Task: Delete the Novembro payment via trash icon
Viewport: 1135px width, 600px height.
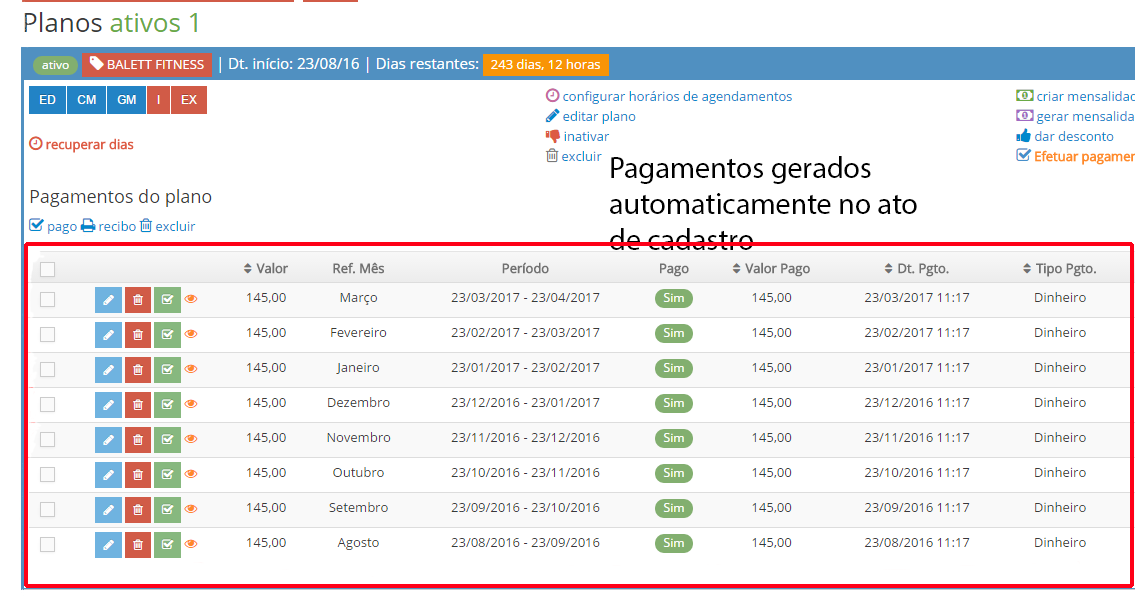Action: click(x=138, y=439)
